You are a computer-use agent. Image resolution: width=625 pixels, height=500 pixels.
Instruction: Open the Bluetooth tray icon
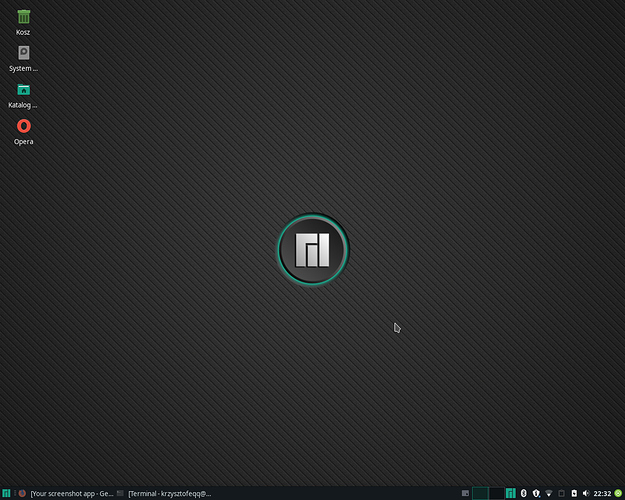(524, 493)
